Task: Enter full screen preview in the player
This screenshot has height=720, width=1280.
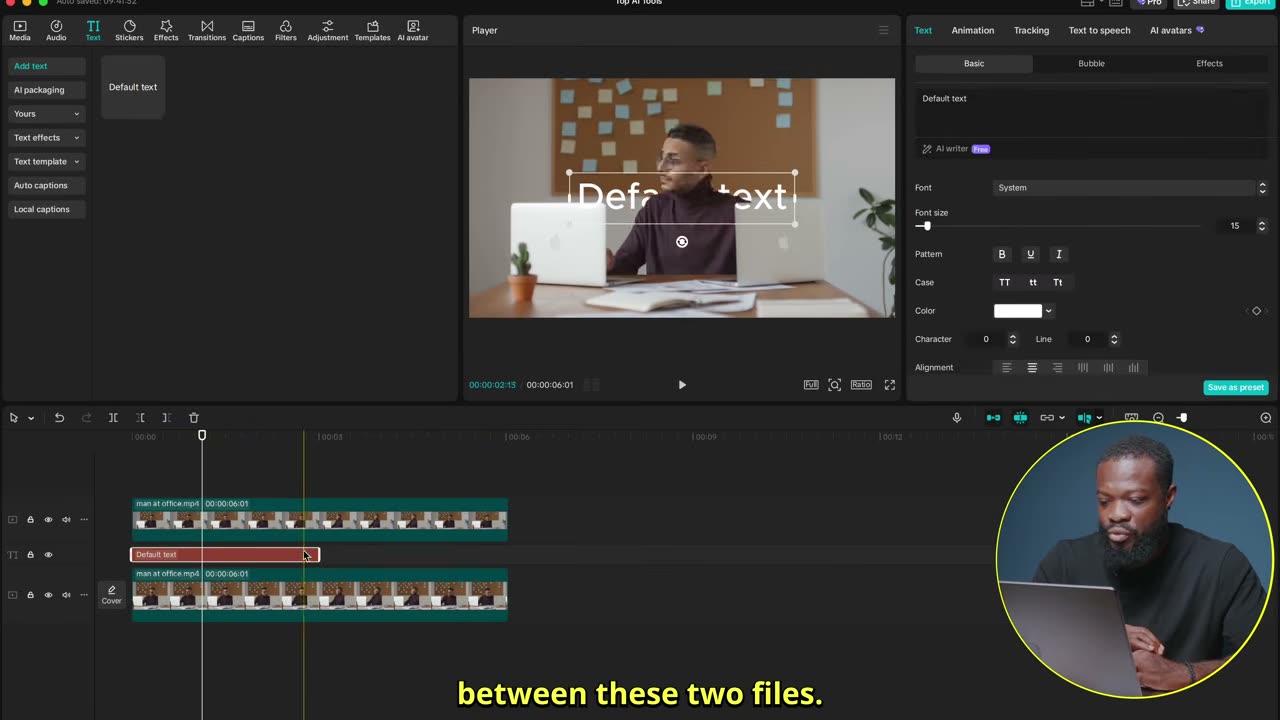Action: pyautogui.click(x=889, y=385)
